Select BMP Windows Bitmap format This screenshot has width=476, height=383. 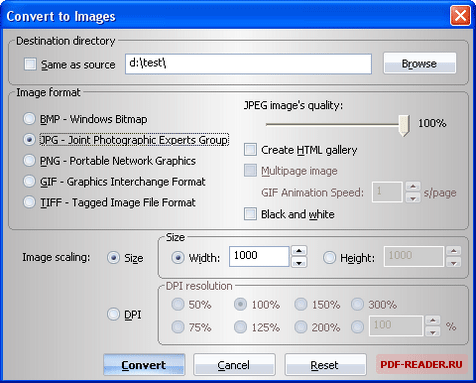pyautogui.click(x=29, y=119)
